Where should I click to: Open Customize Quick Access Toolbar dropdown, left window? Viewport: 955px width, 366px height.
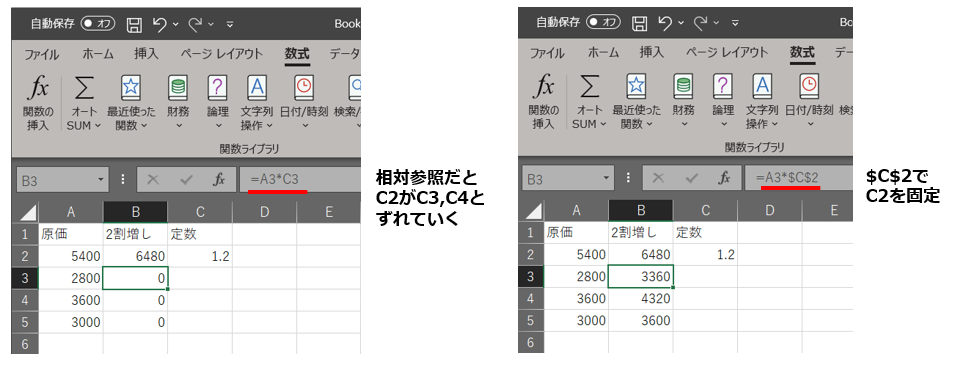point(230,24)
